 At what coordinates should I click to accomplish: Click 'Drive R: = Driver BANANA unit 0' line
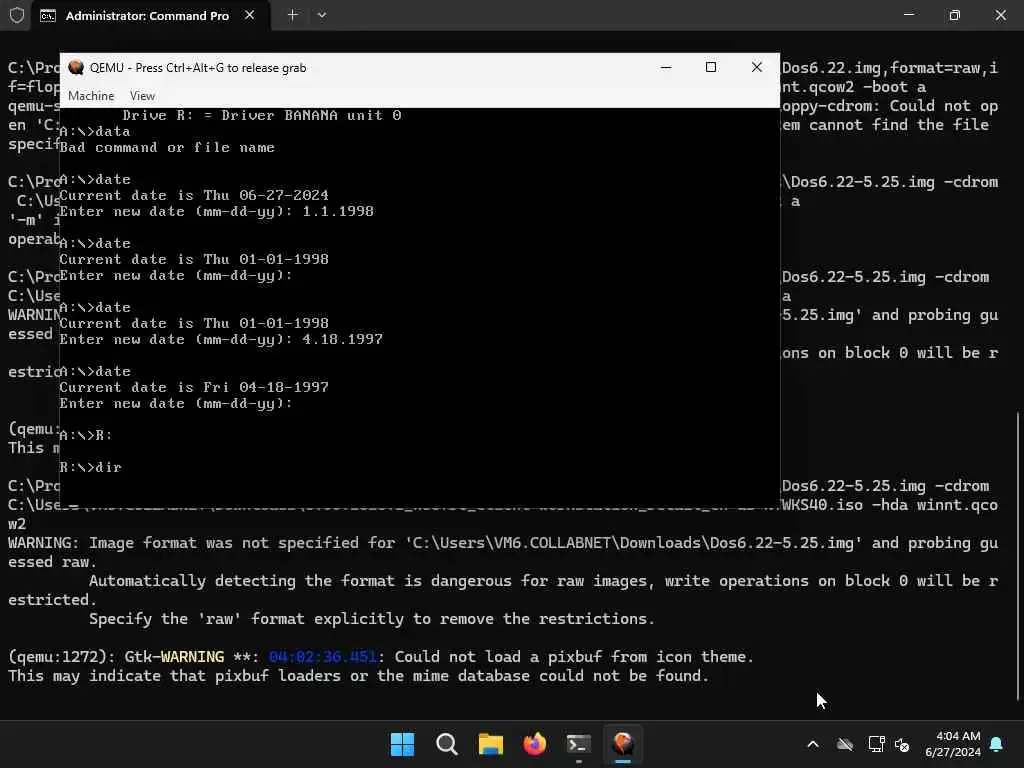coord(262,116)
